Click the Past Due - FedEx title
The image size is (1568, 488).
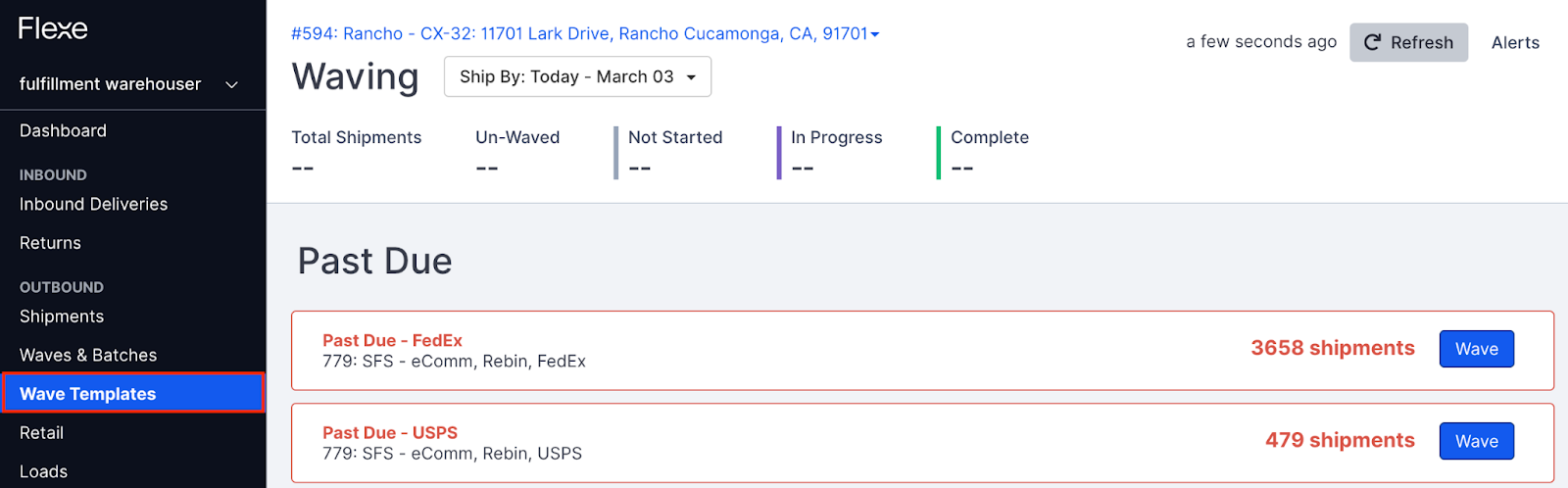click(x=392, y=340)
